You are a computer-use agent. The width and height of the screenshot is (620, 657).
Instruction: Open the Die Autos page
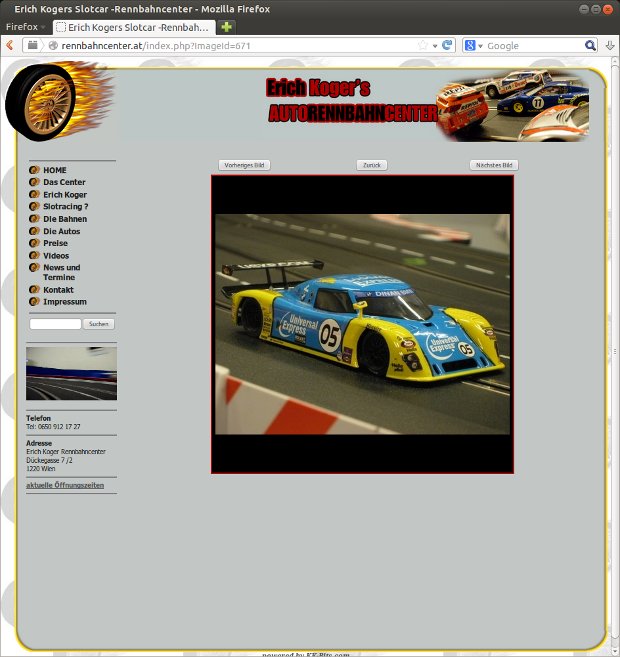[62, 231]
